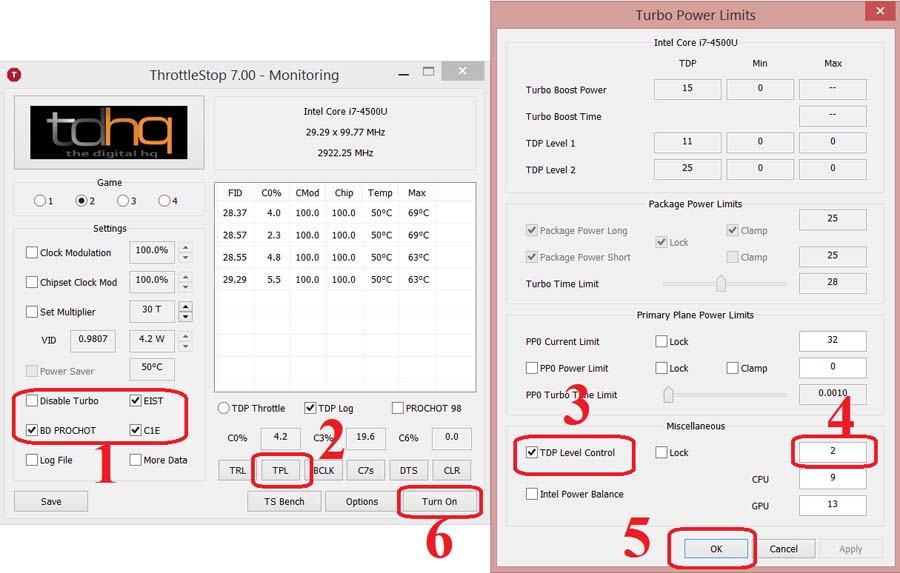Select Game profile 2
The image size is (900, 573).
(81, 201)
